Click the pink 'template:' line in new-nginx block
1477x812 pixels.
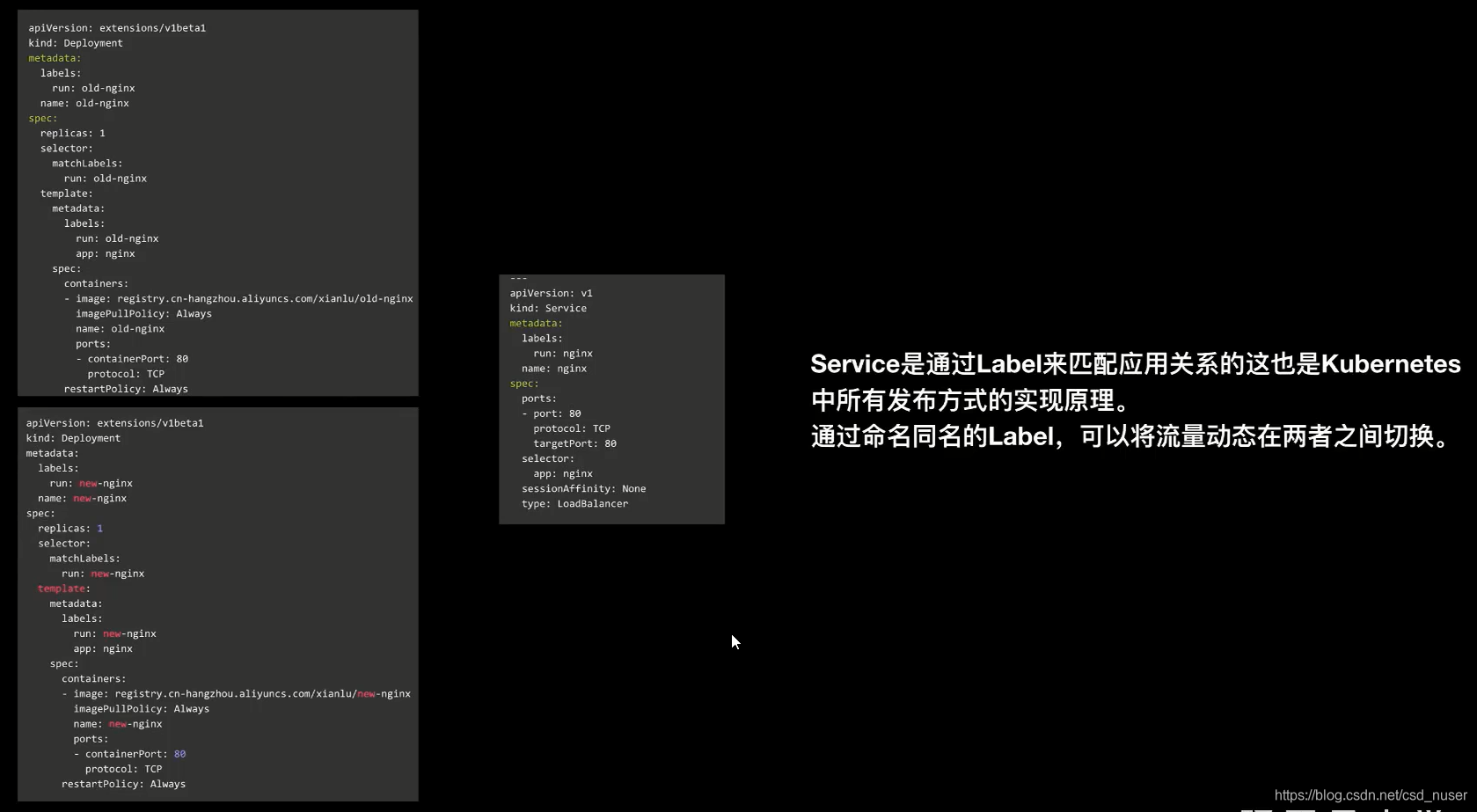tap(64, 589)
